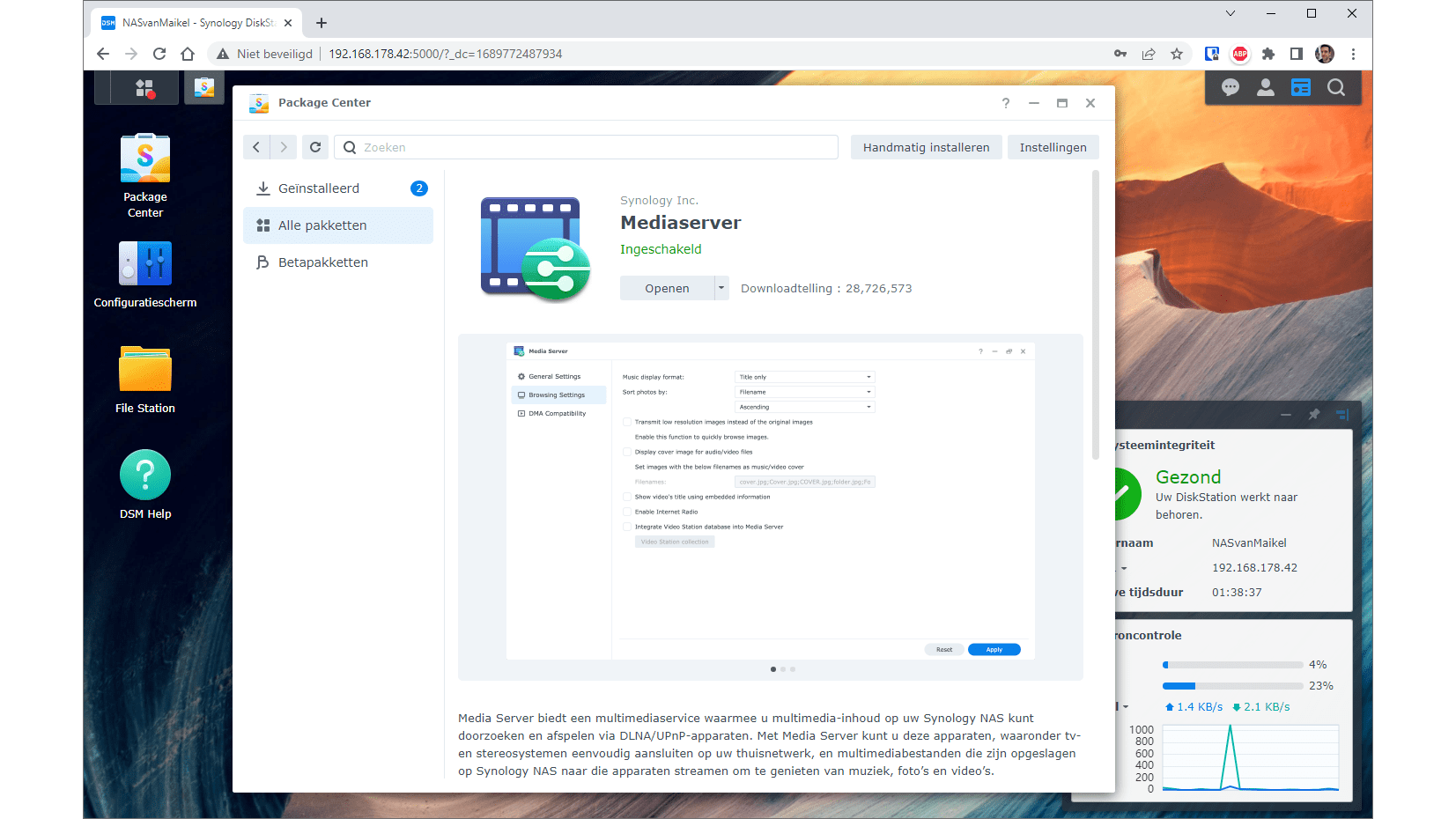This screenshot has height=819, width=1456.
Task: Go forward in Package Center
Action: 284,147
